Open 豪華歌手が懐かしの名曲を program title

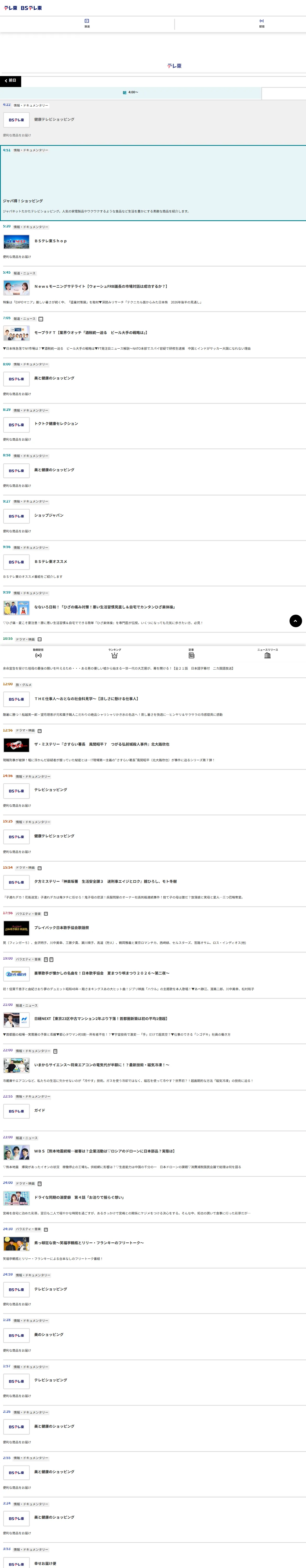pos(102,973)
